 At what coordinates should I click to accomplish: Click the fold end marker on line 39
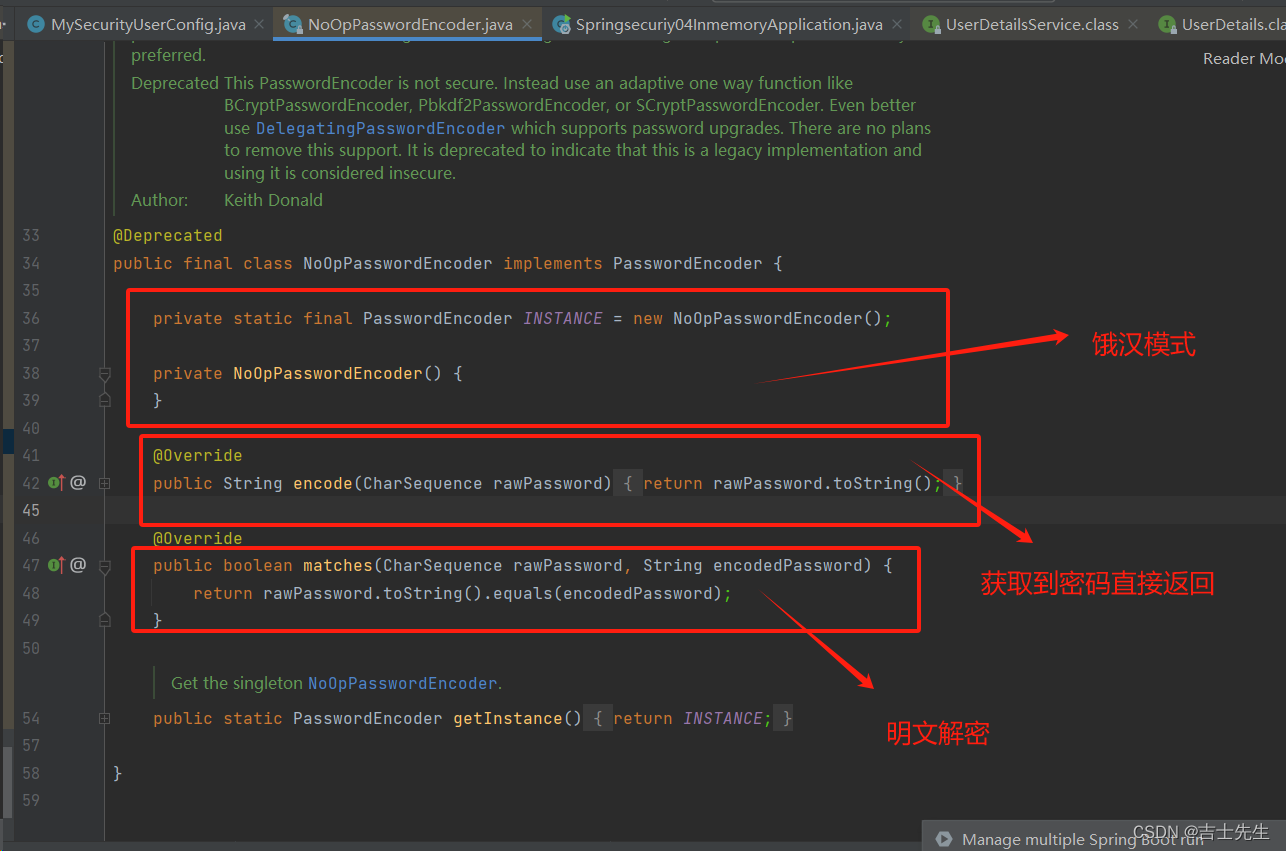pyautogui.click(x=104, y=400)
